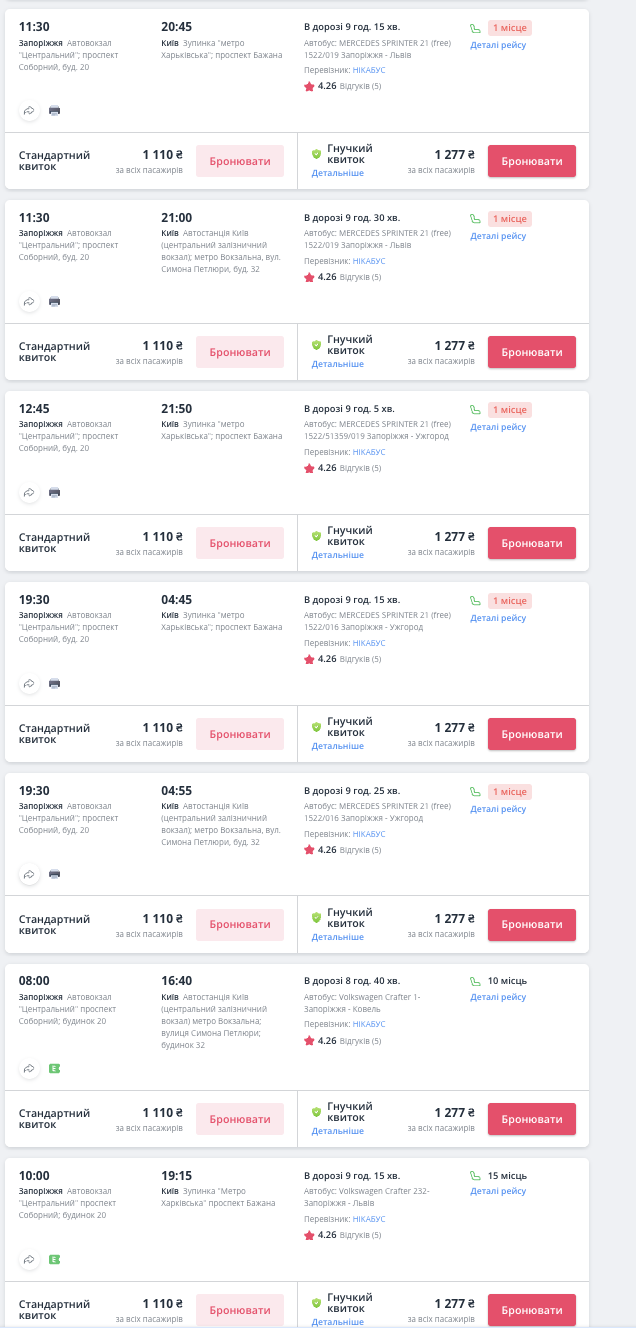The image size is (636, 1328).
Task: Click green shield icon on 08:00 trip
Action: coord(316,1111)
